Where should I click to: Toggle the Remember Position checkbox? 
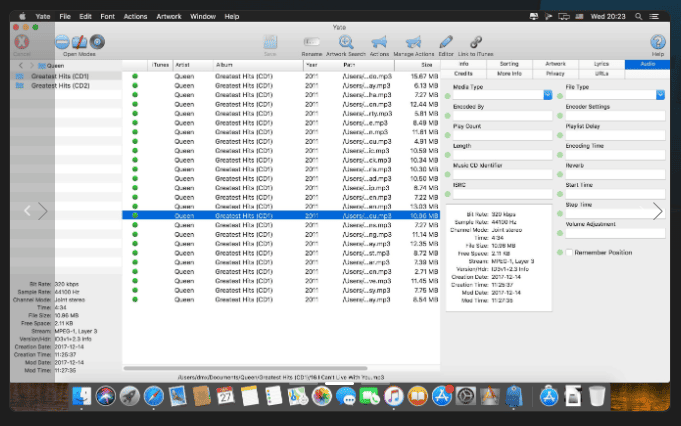click(x=569, y=252)
